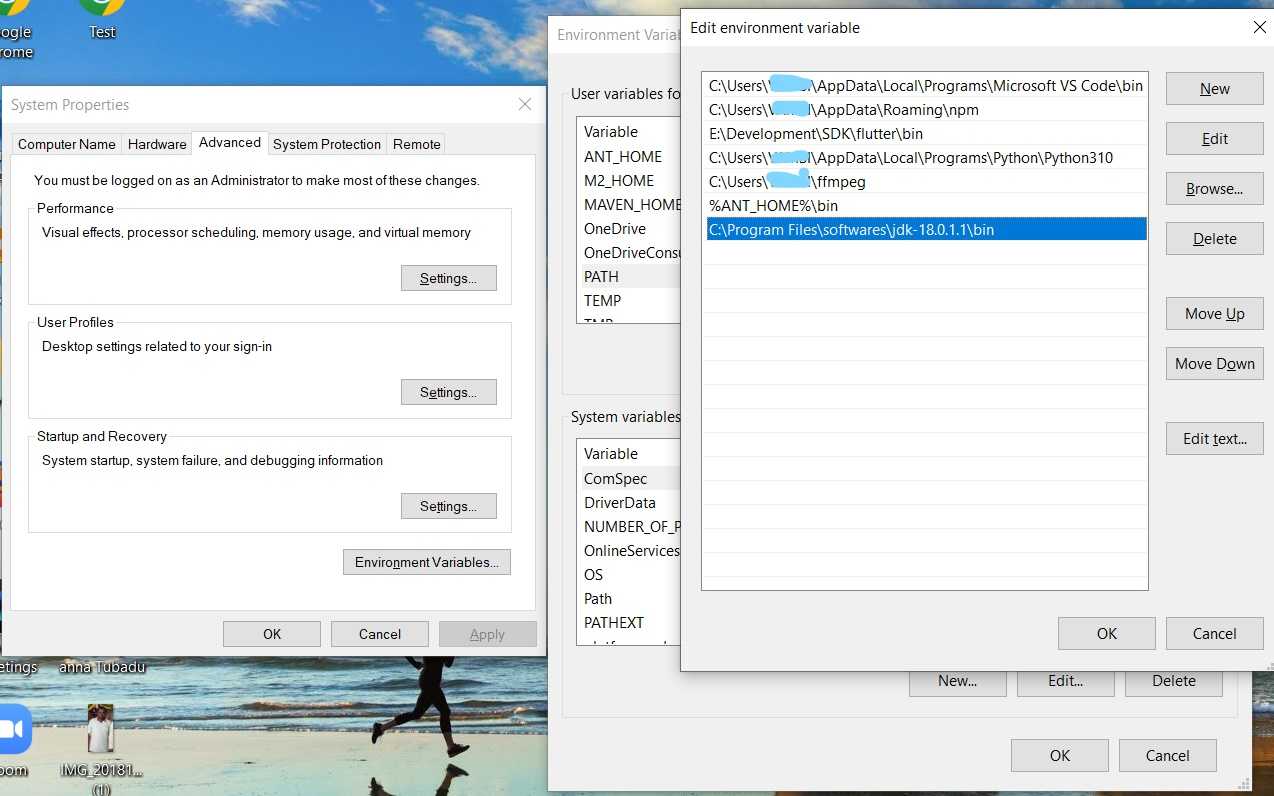The height and width of the screenshot is (796, 1274).
Task: Select DriverData system variable
Action: [620, 502]
